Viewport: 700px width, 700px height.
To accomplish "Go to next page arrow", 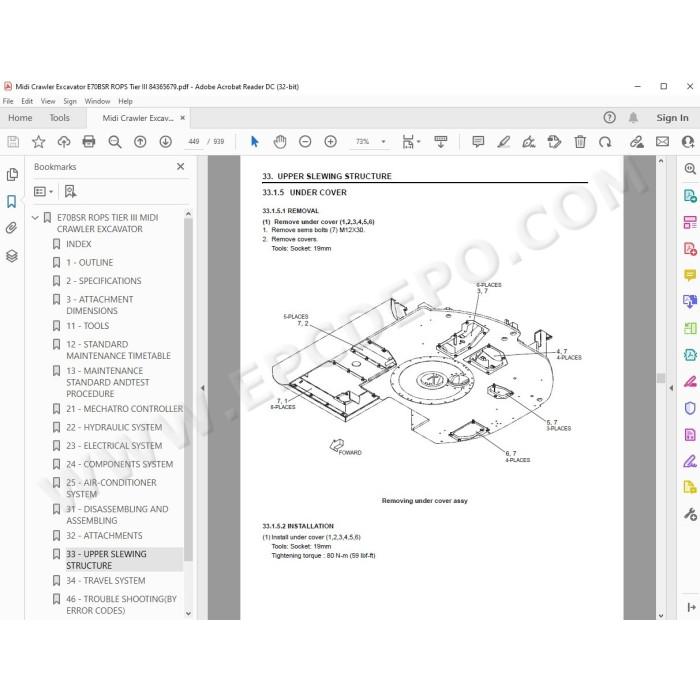I will (166, 142).
